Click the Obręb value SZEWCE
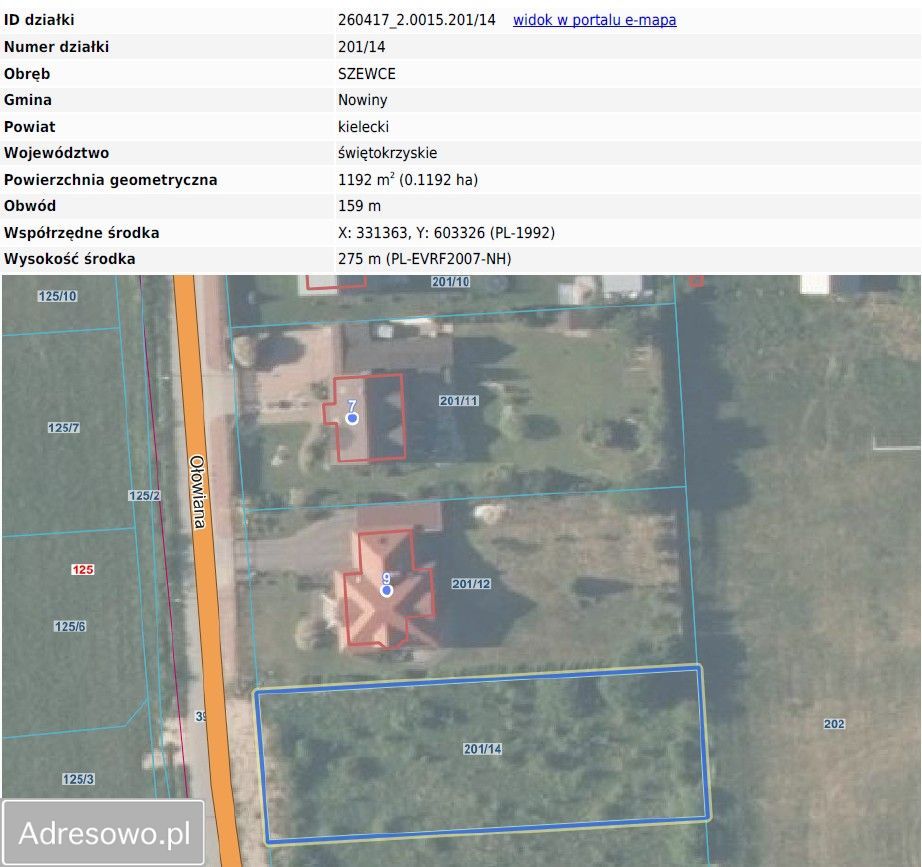 click(367, 74)
